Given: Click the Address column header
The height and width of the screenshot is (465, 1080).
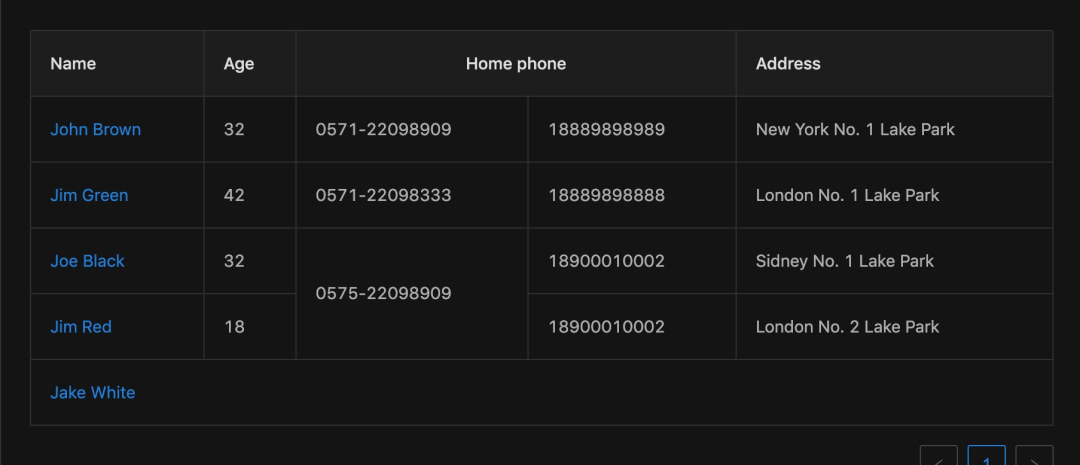Looking at the screenshot, I should coord(895,63).
